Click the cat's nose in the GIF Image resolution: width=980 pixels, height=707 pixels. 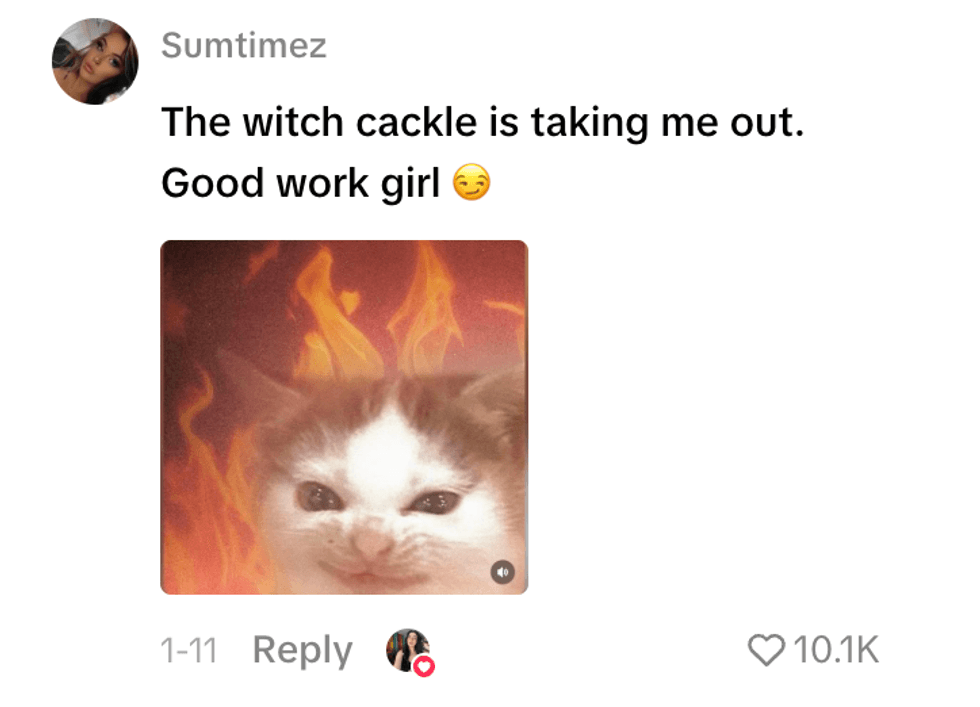[373, 541]
